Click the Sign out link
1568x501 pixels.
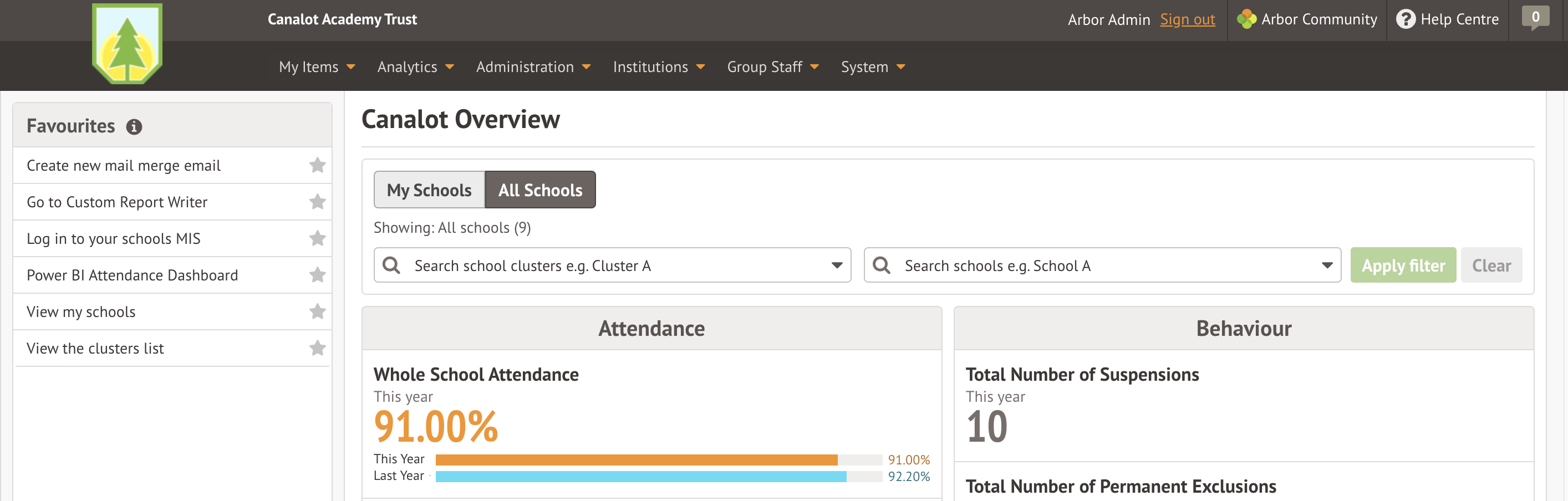(1187, 19)
